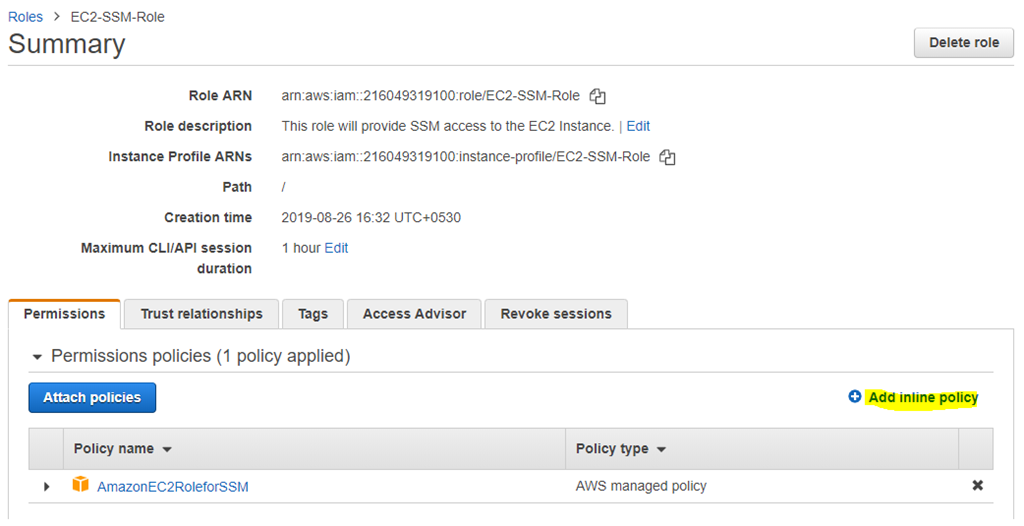This screenshot has width=1024, height=526.
Task: Click the role description text
Action: coord(447,126)
